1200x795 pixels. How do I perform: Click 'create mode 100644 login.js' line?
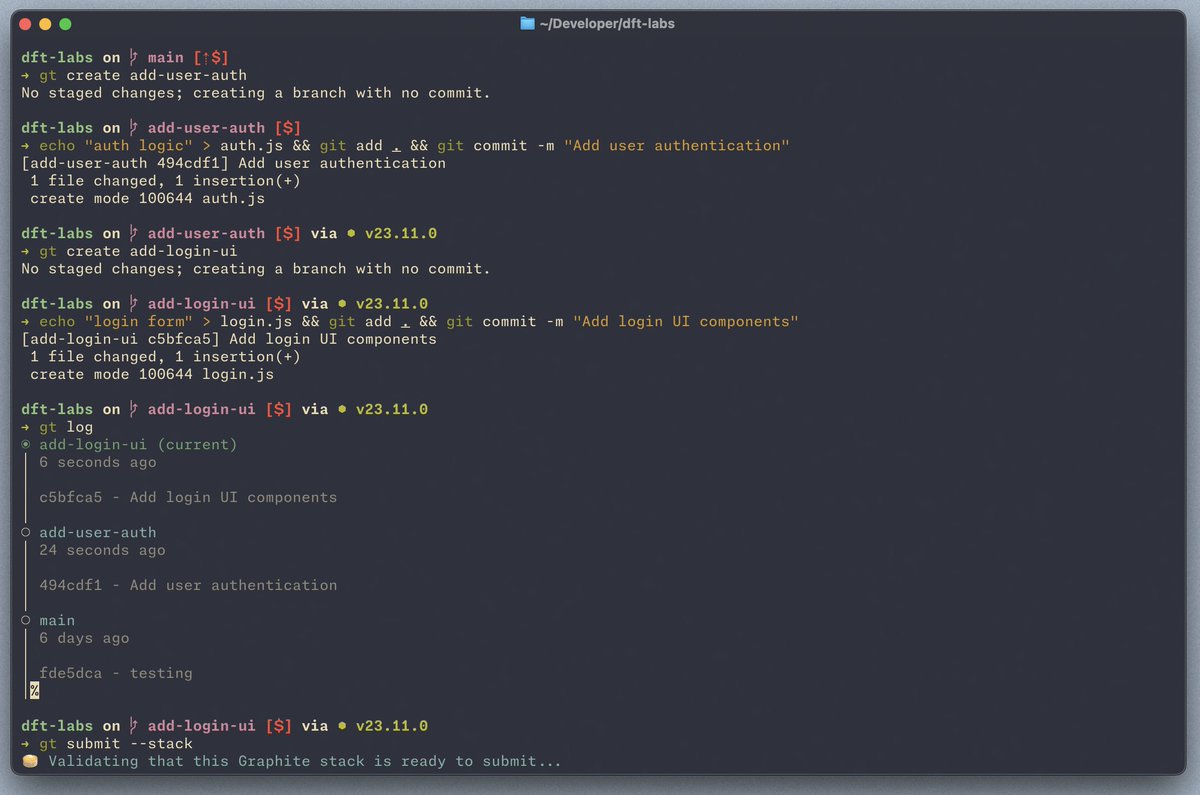(x=152, y=374)
